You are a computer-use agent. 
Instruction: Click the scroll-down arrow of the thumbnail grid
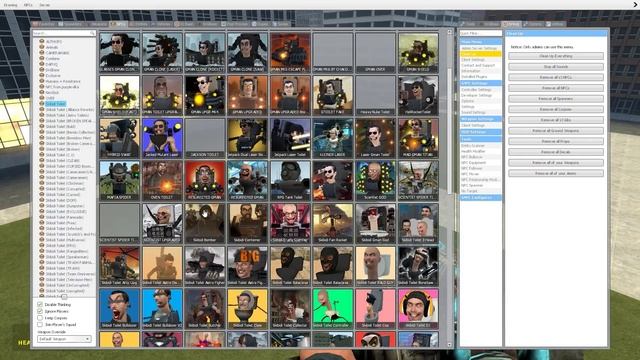449,345
